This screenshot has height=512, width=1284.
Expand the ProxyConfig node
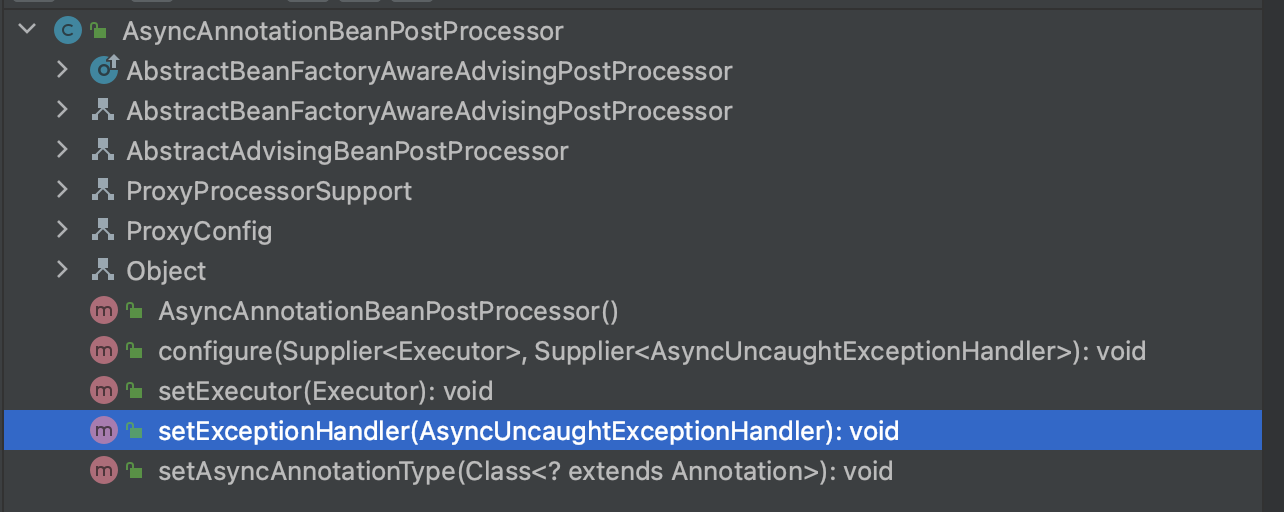point(62,230)
